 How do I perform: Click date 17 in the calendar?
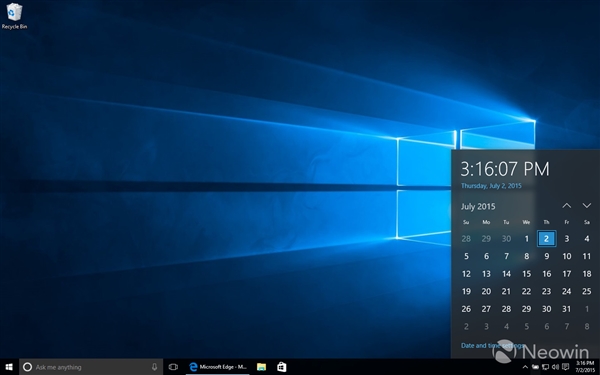pyautogui.click(x=567, y=274)
